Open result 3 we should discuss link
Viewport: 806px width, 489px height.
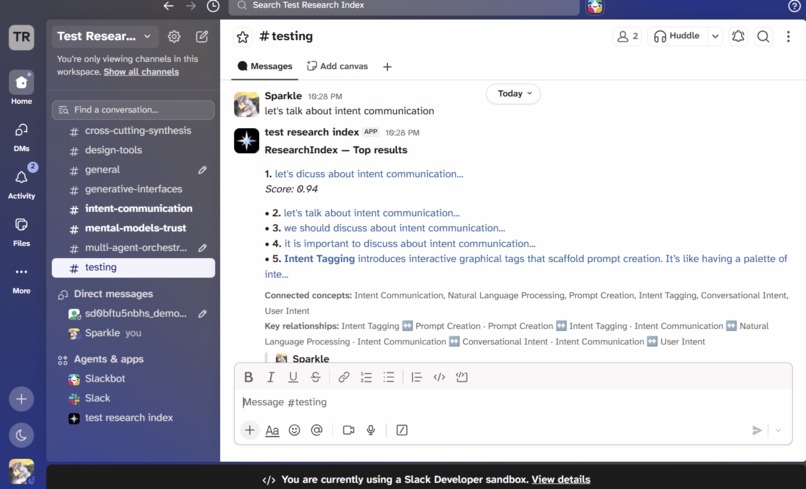pyautogui.click(x=394, y=228)
